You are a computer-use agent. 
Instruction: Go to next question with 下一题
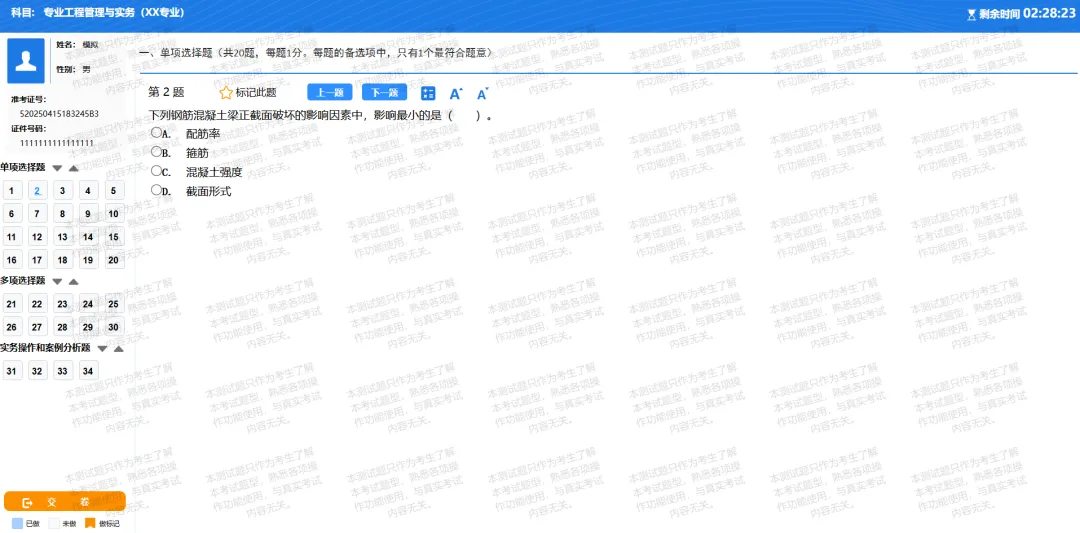(x=384, y=93)
